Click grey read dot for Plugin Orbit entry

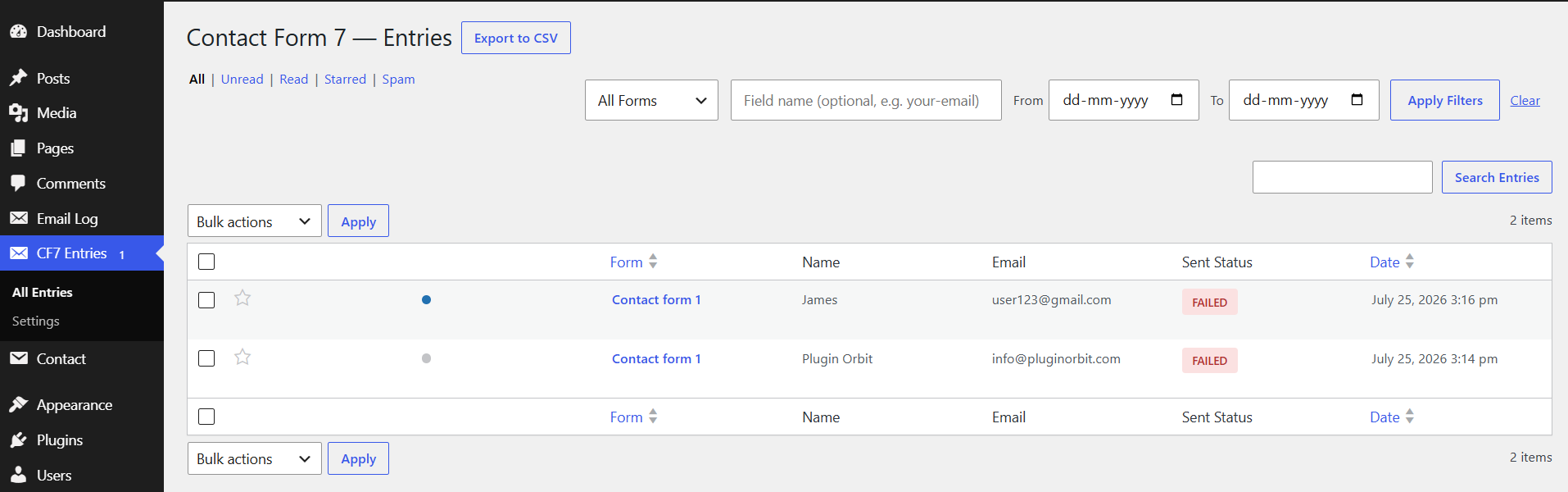click(426, 358)
